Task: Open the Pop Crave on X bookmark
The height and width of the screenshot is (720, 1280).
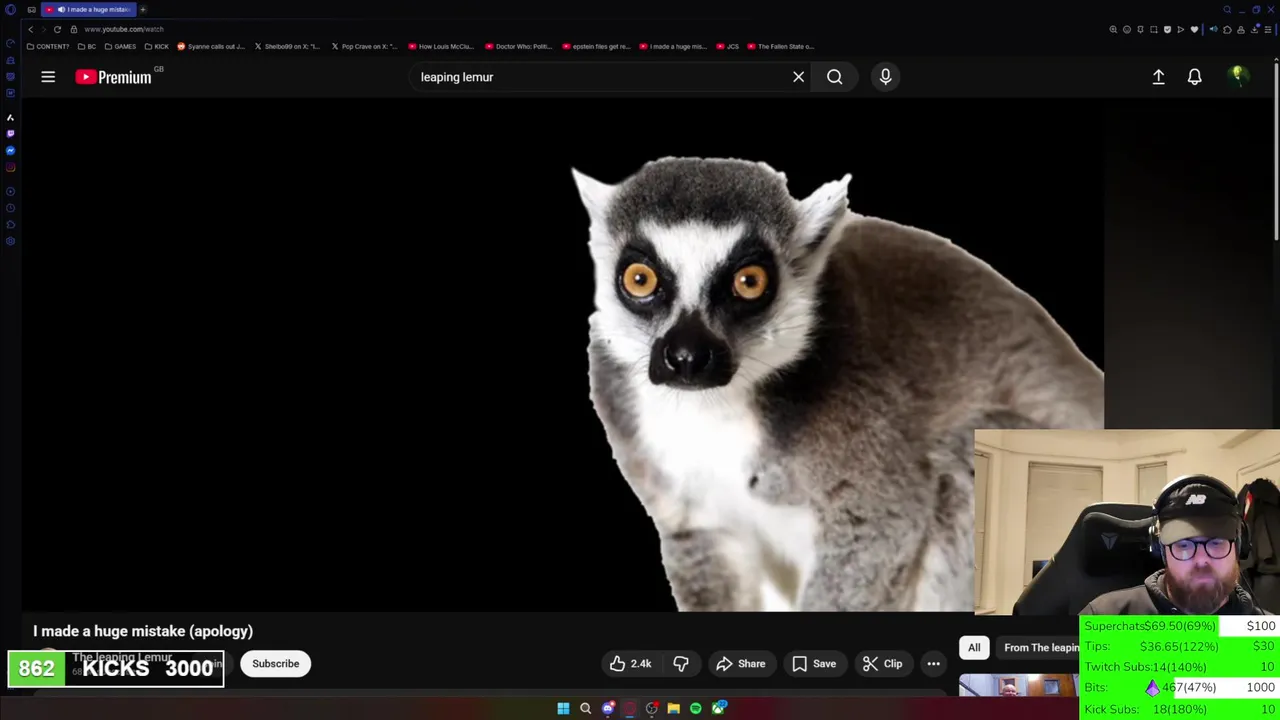Action: [x=364, y=46]
